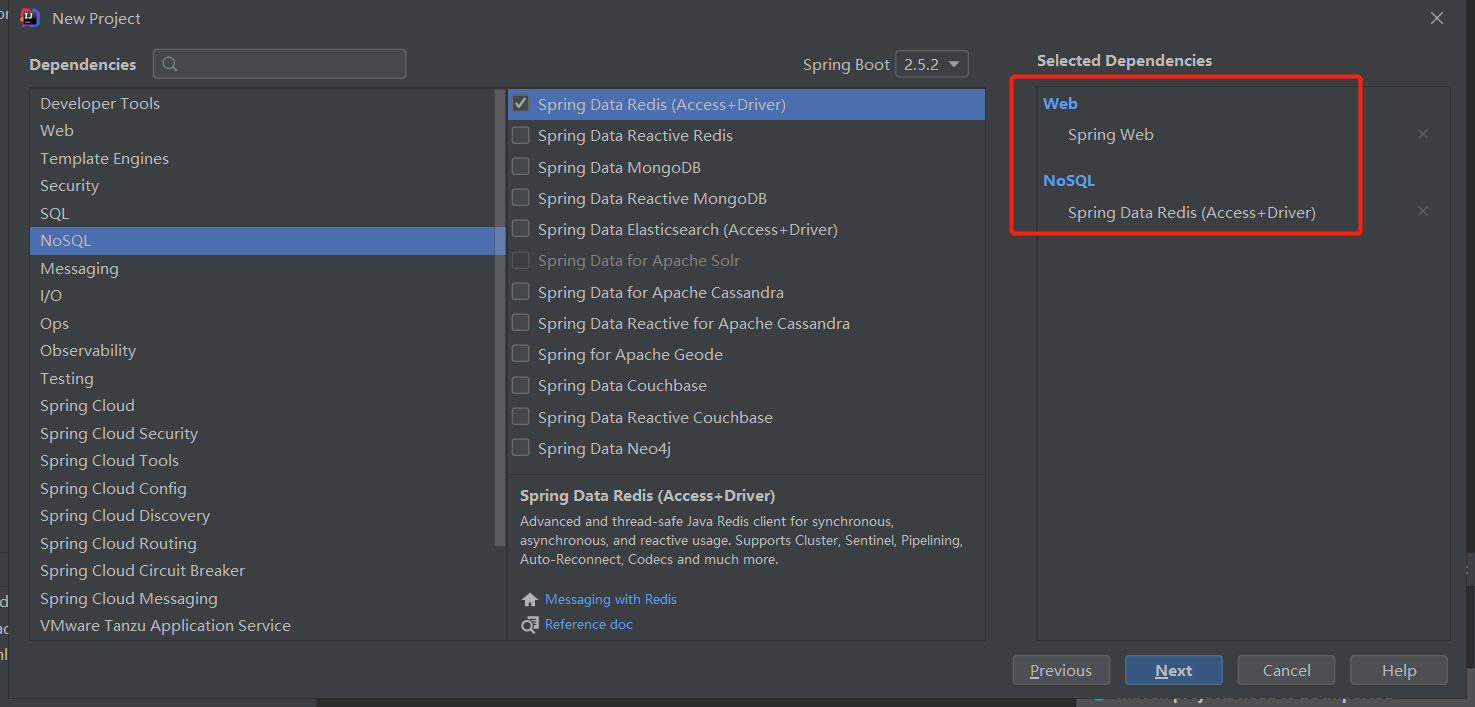Image resolution: width=1475 pixels, height=707 pixels.
Task: Click the category list vertical scrollbar
Action: 501,318
